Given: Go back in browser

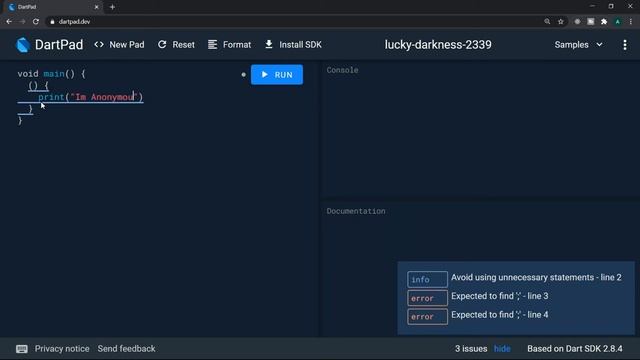Looking at the screenshot, I should pos(9,22).
